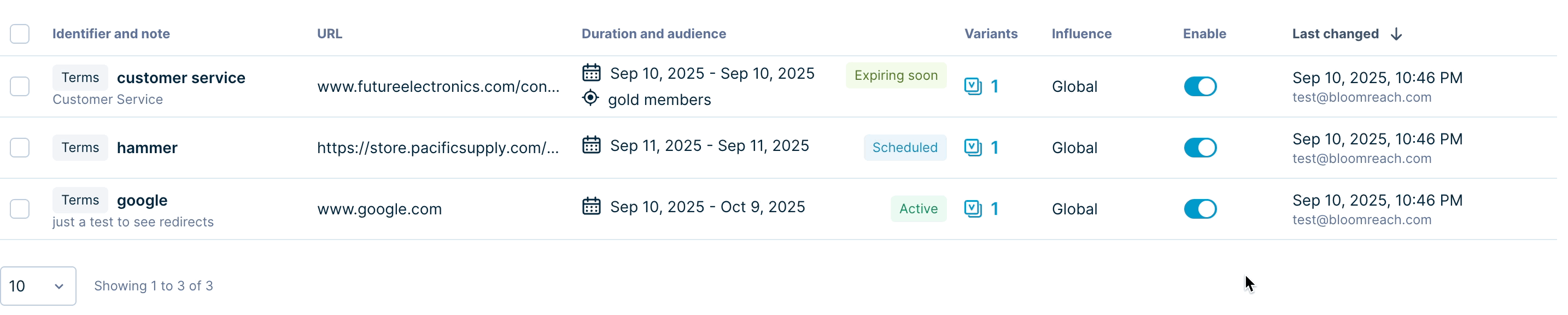Viewport: 1568px width, 315px height.
Task: Open variants icon for hammer redirect
Action: (x=973, y=148)
